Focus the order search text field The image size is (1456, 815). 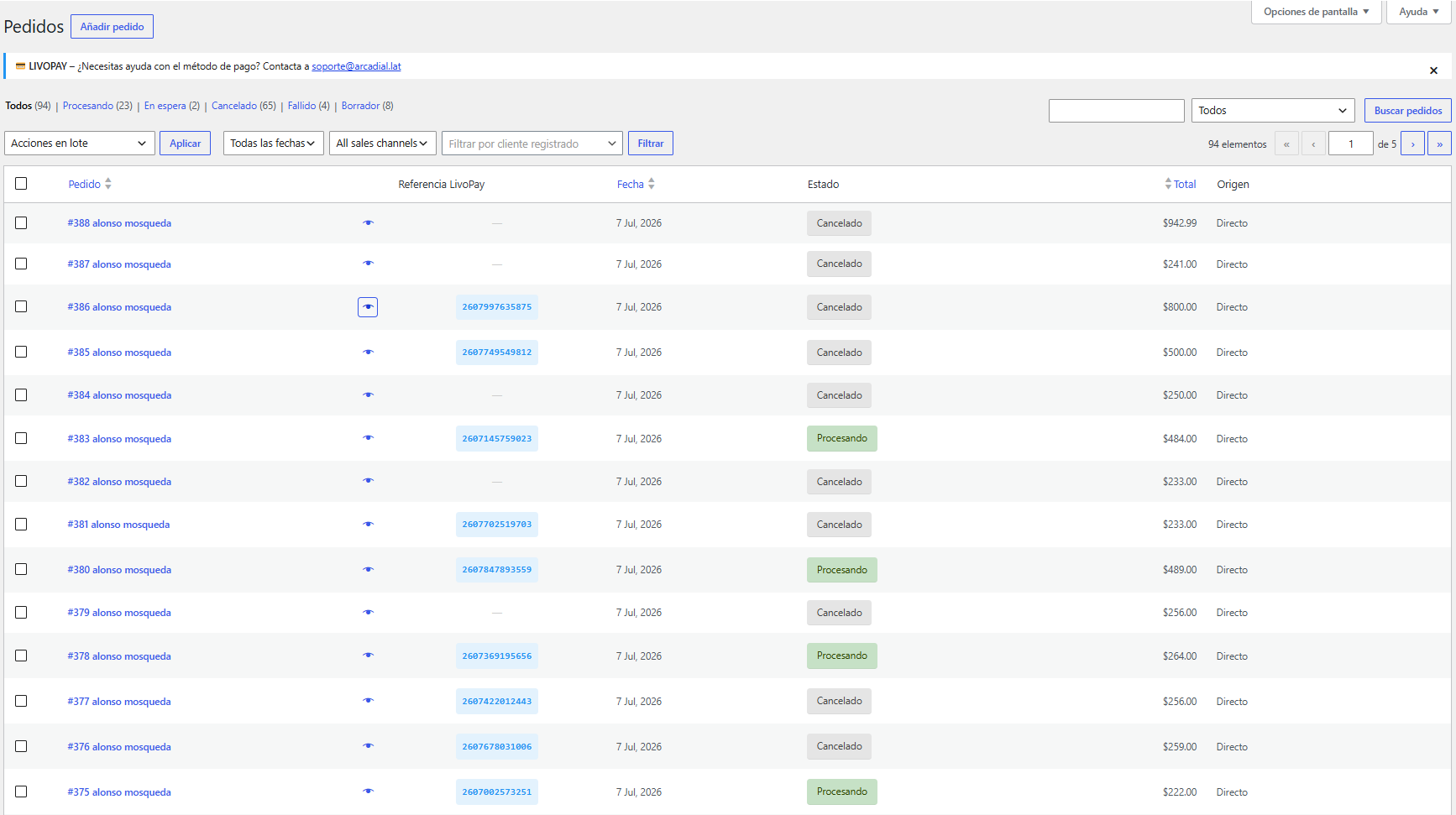click(x=1117, y=111)
